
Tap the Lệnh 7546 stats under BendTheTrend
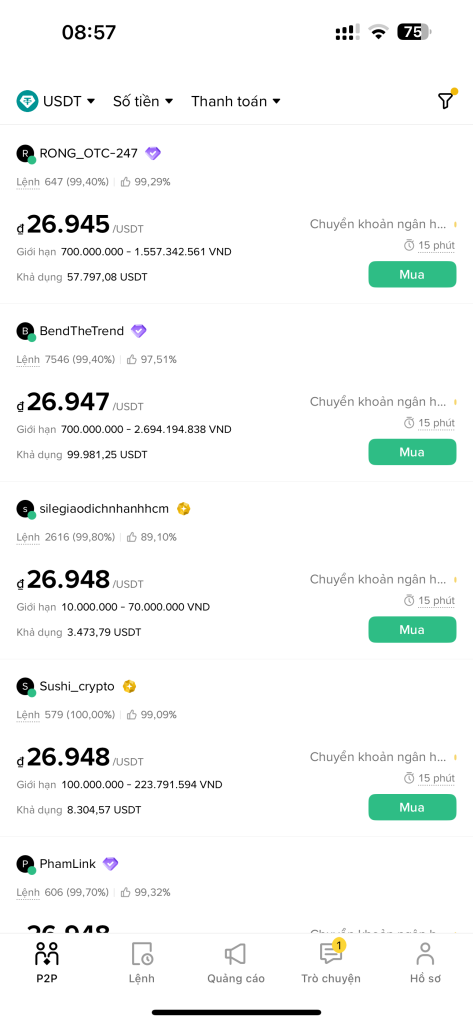65,359
